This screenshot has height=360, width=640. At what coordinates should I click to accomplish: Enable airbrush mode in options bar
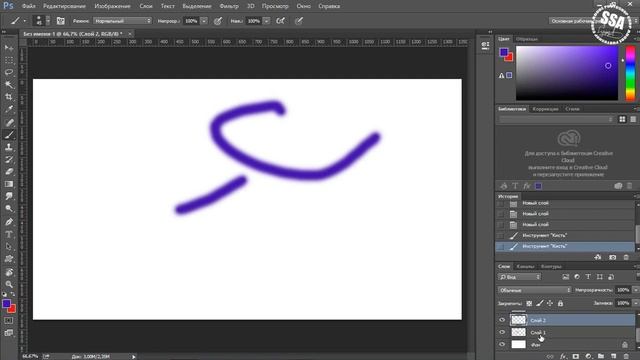click(x=280, y=21)
